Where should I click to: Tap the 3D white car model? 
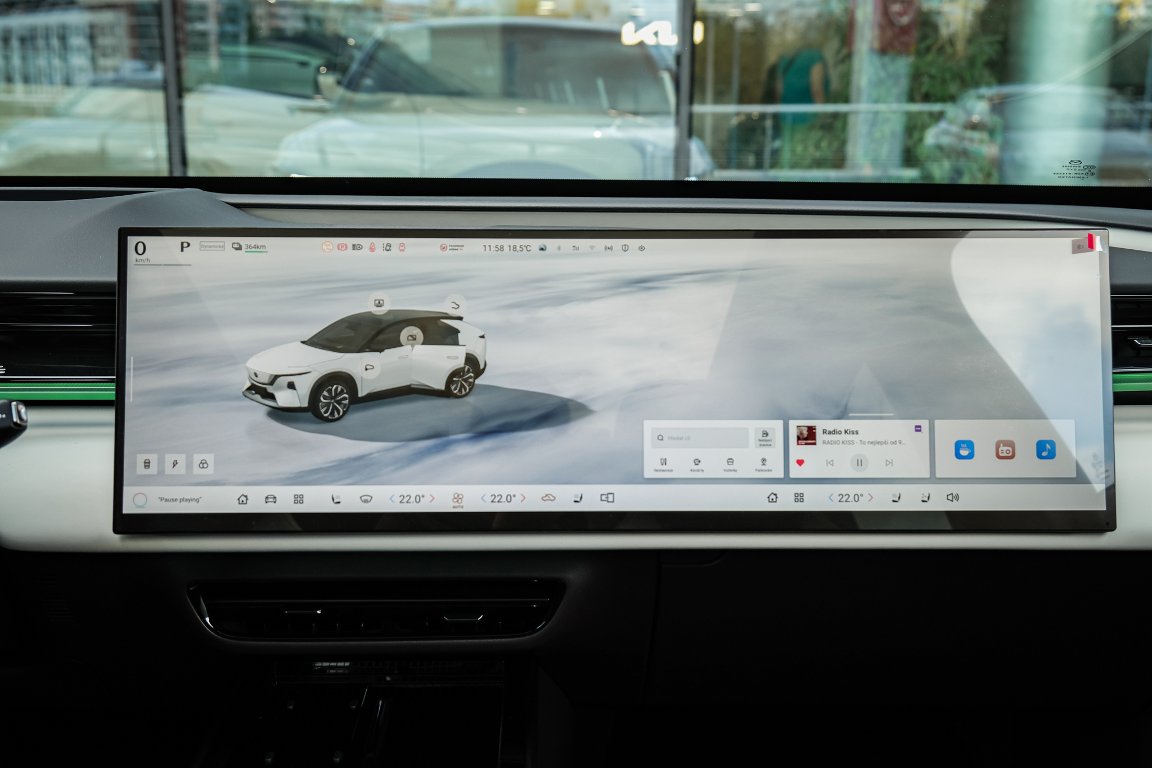(x=365, y=365)
